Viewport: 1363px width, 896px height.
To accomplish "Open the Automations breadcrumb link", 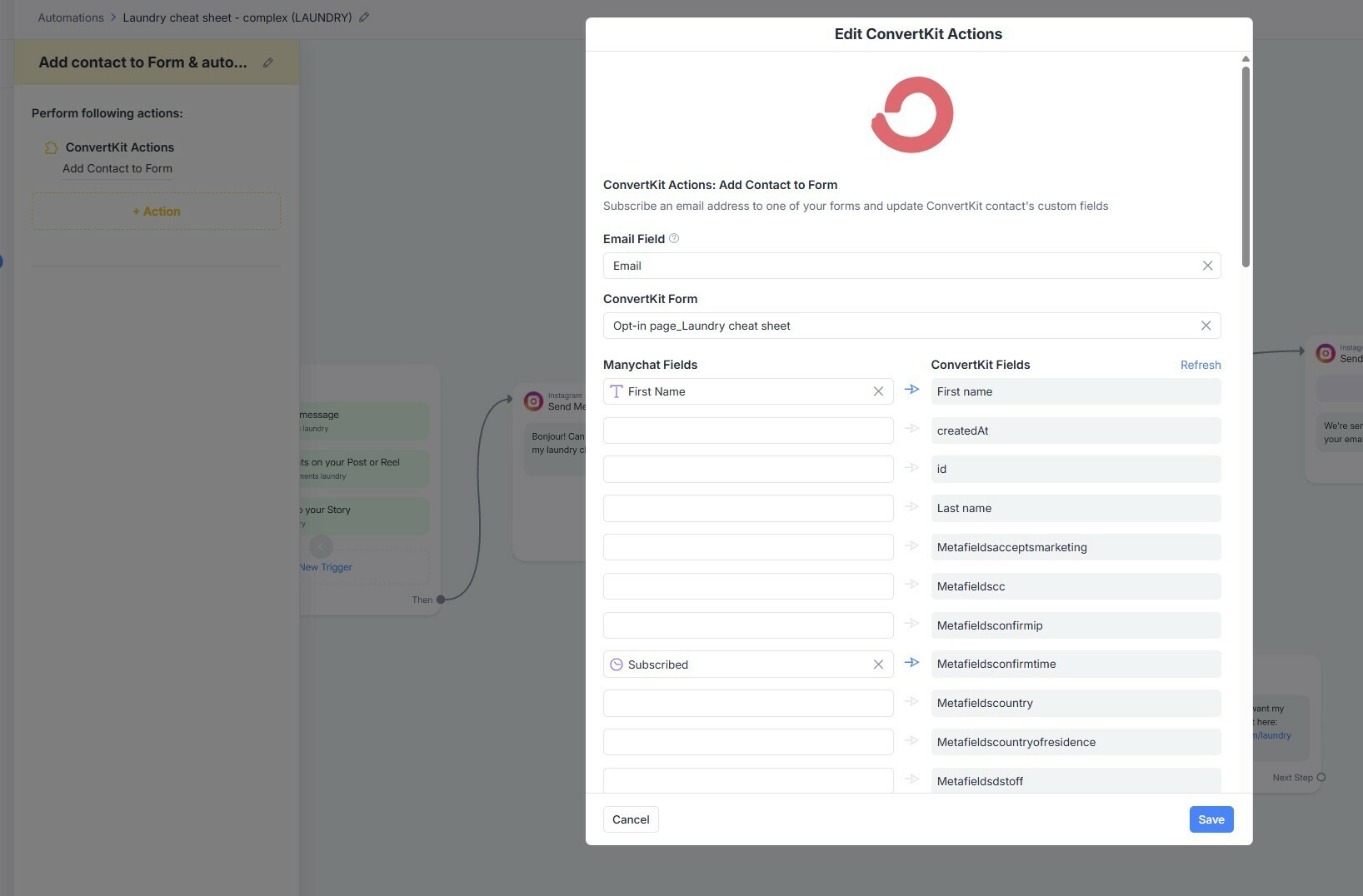I will 71,17.
